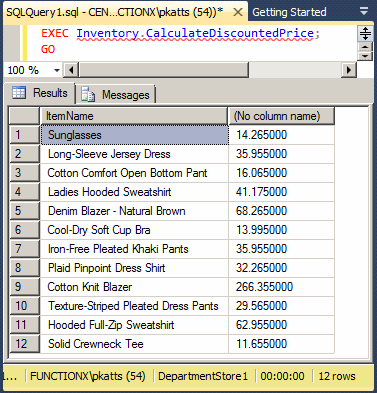This screenshot has height=393, width=377.
Task: Select the Sunglasses cell
Action: [x=135, y=135]
